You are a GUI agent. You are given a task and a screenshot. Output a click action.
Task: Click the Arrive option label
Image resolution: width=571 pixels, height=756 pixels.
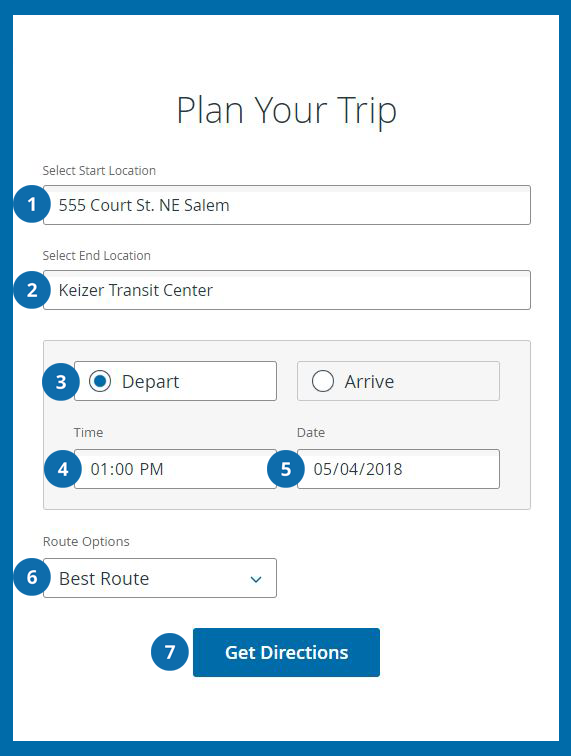click(x=369, y=381)
